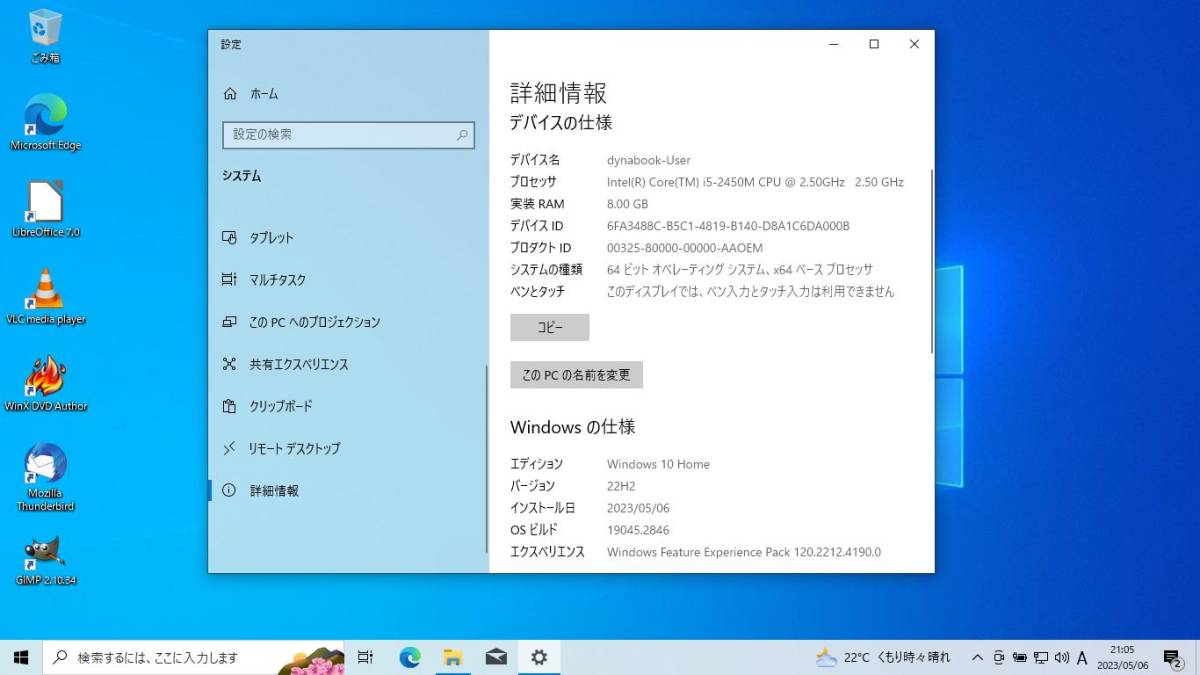Click the Windows 10 Home edition value
Viewport: 1200px width, 675px height.
pos(658,464)
